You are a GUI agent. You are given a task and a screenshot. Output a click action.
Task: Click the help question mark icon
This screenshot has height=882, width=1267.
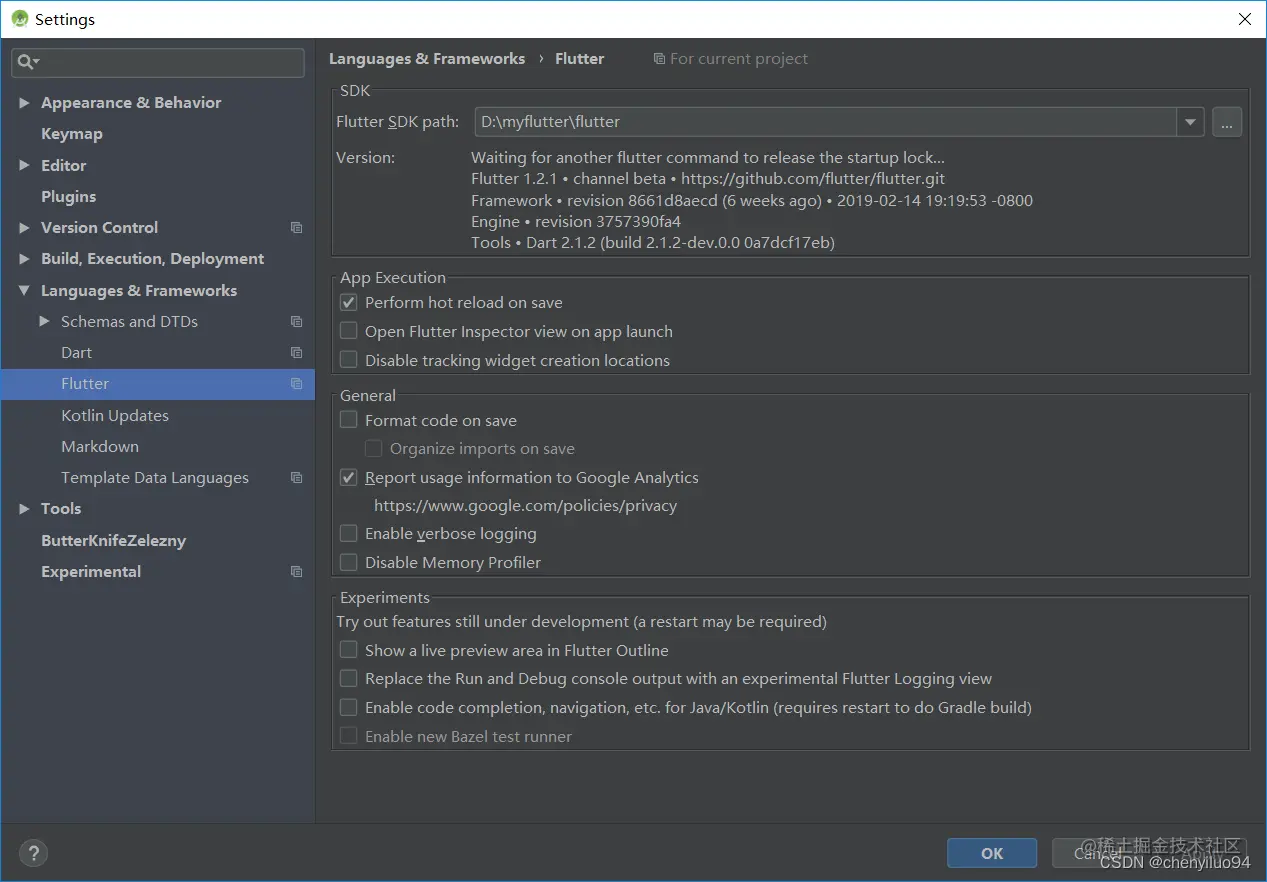(x=33, y=853)
